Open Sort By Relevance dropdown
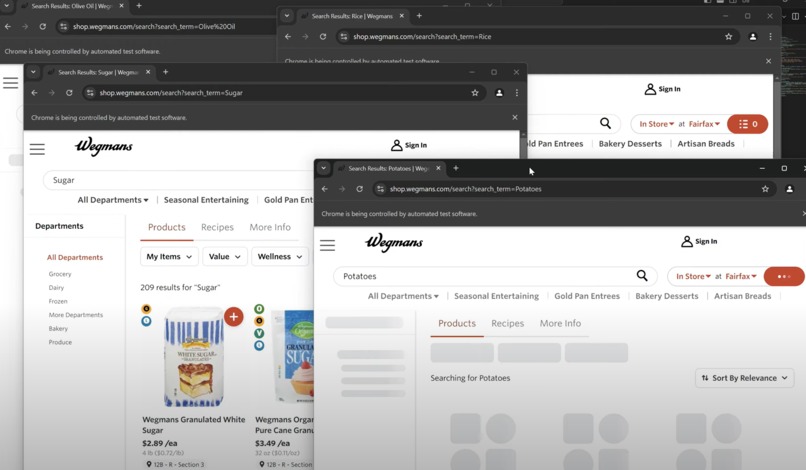This screenshot has width=806, height=470. pyautogui.click(x=744, y=378)
